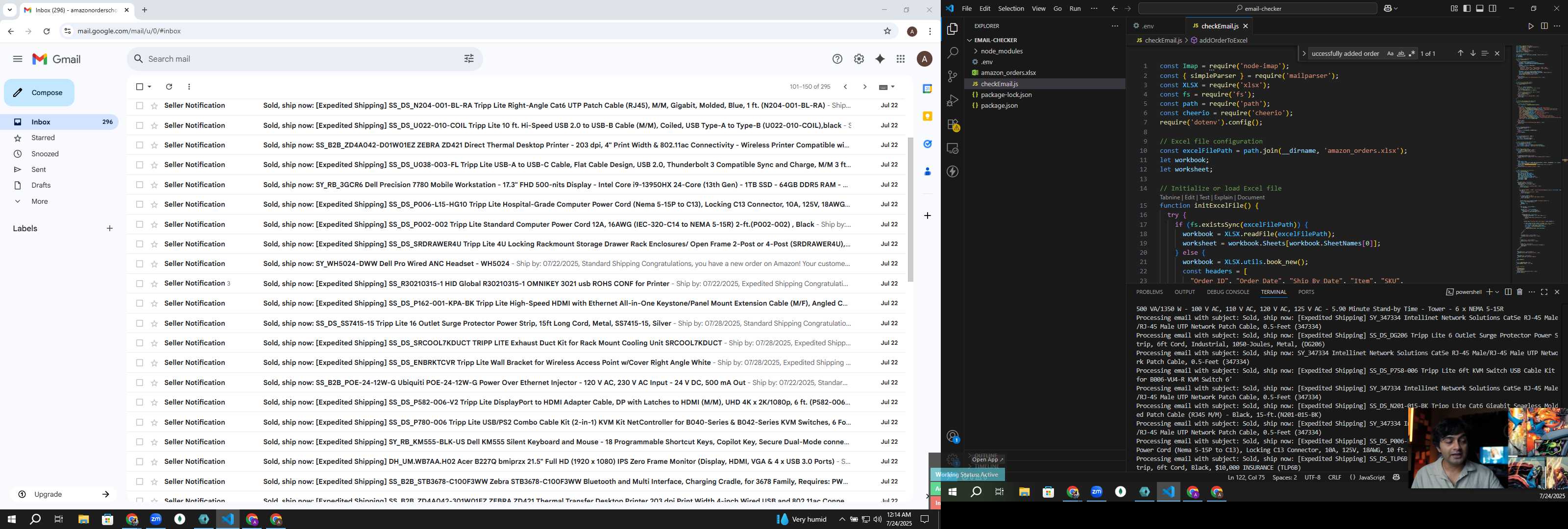Image resolution: width=1568 pixels, height=529 pixels.
Task: Open Extensions in VS Code activity bar
Action: [953, 125]
